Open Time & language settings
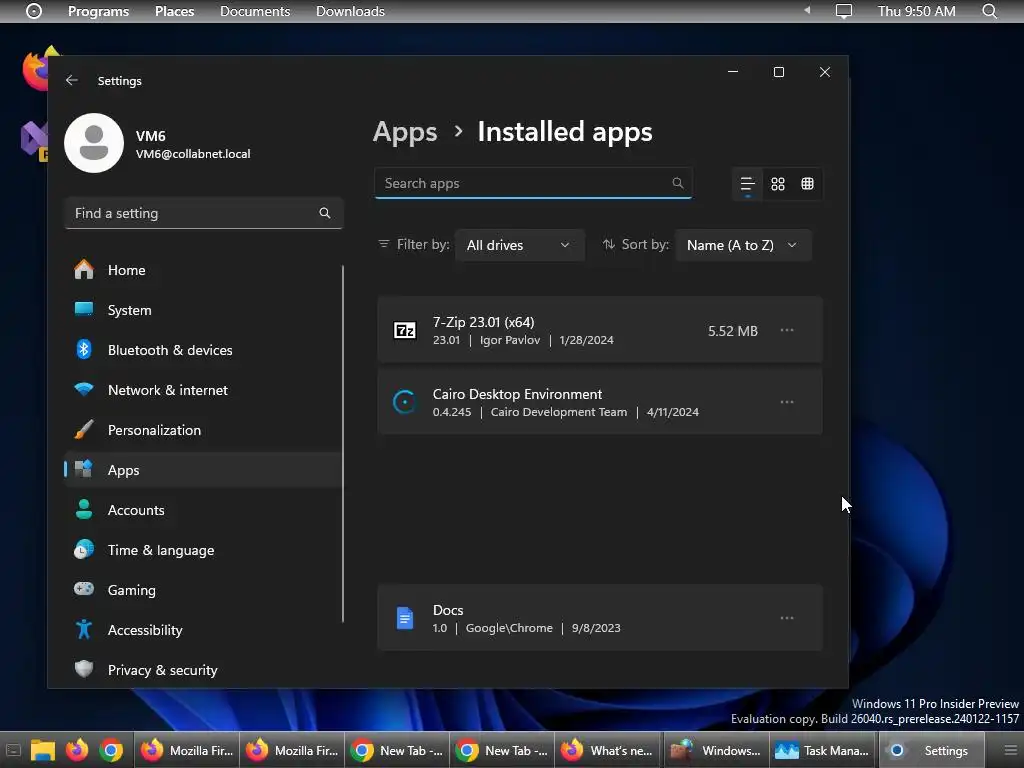 (x=203, y=550)
